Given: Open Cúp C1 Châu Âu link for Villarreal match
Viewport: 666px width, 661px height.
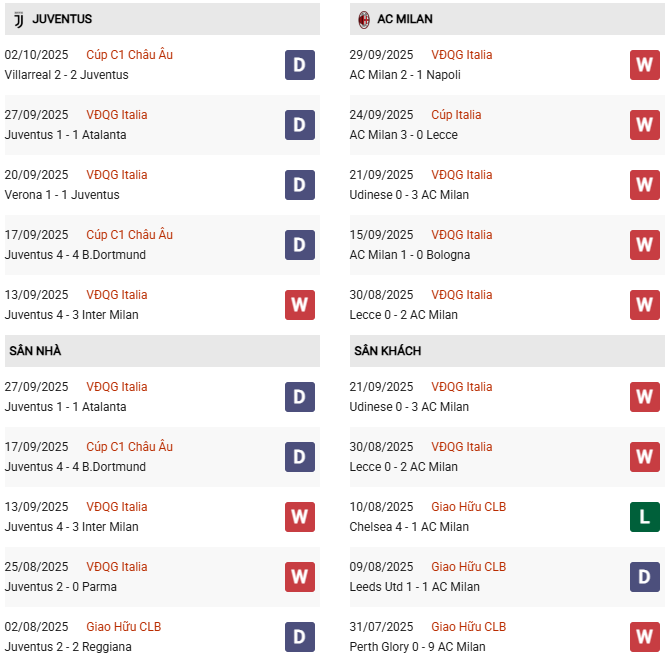Looking at the screenshot, I should [x=129, y=55].
